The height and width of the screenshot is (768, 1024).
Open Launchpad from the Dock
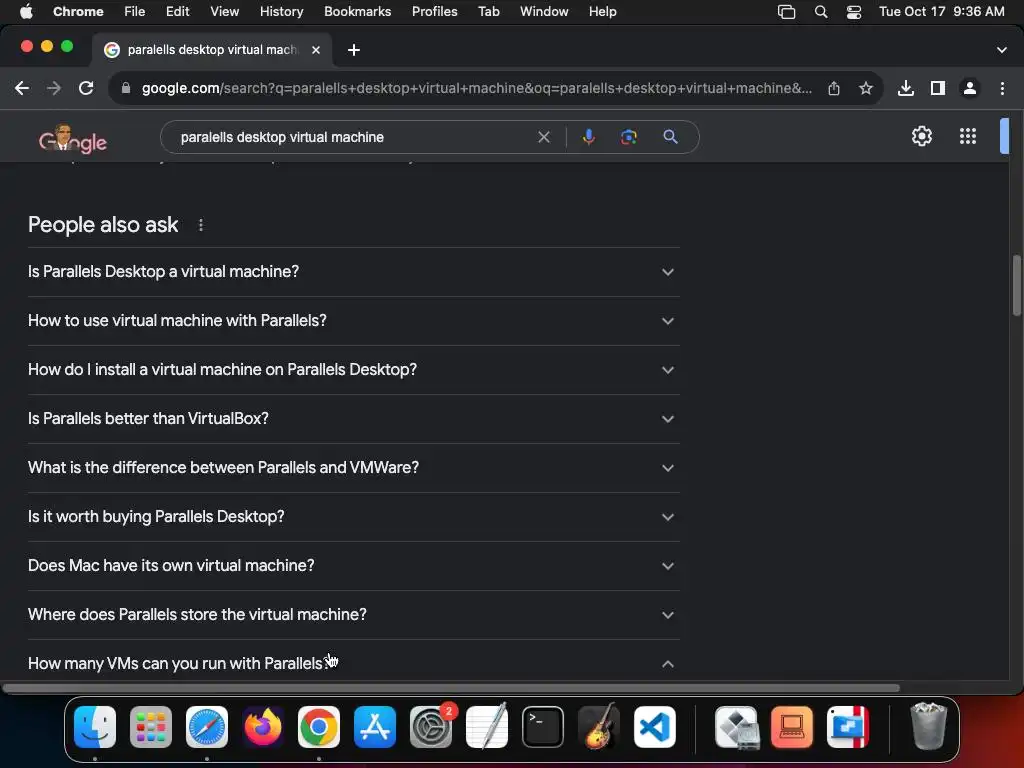tap(151, 727)
